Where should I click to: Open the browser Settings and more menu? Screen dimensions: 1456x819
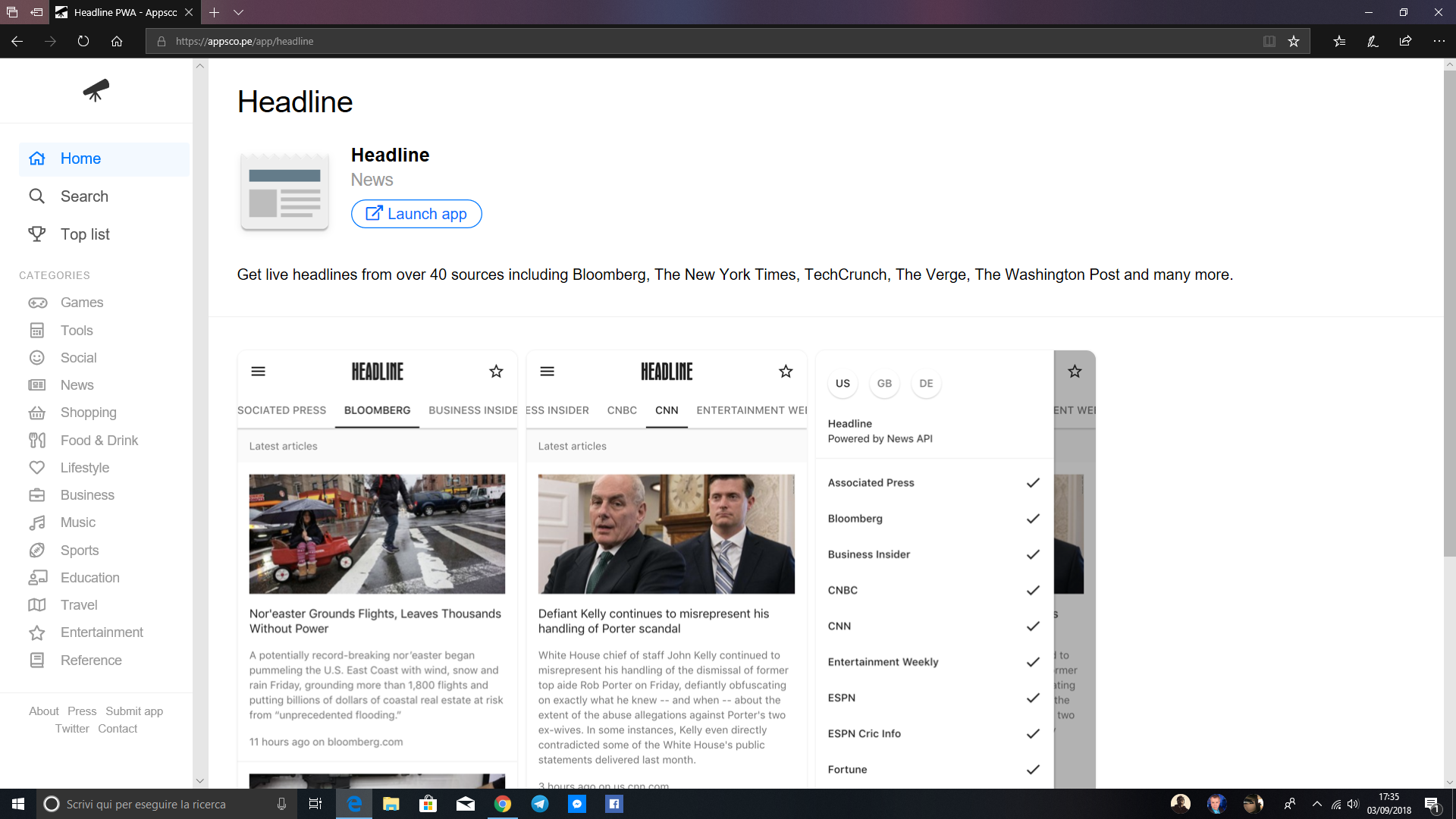coord(1439,41)
